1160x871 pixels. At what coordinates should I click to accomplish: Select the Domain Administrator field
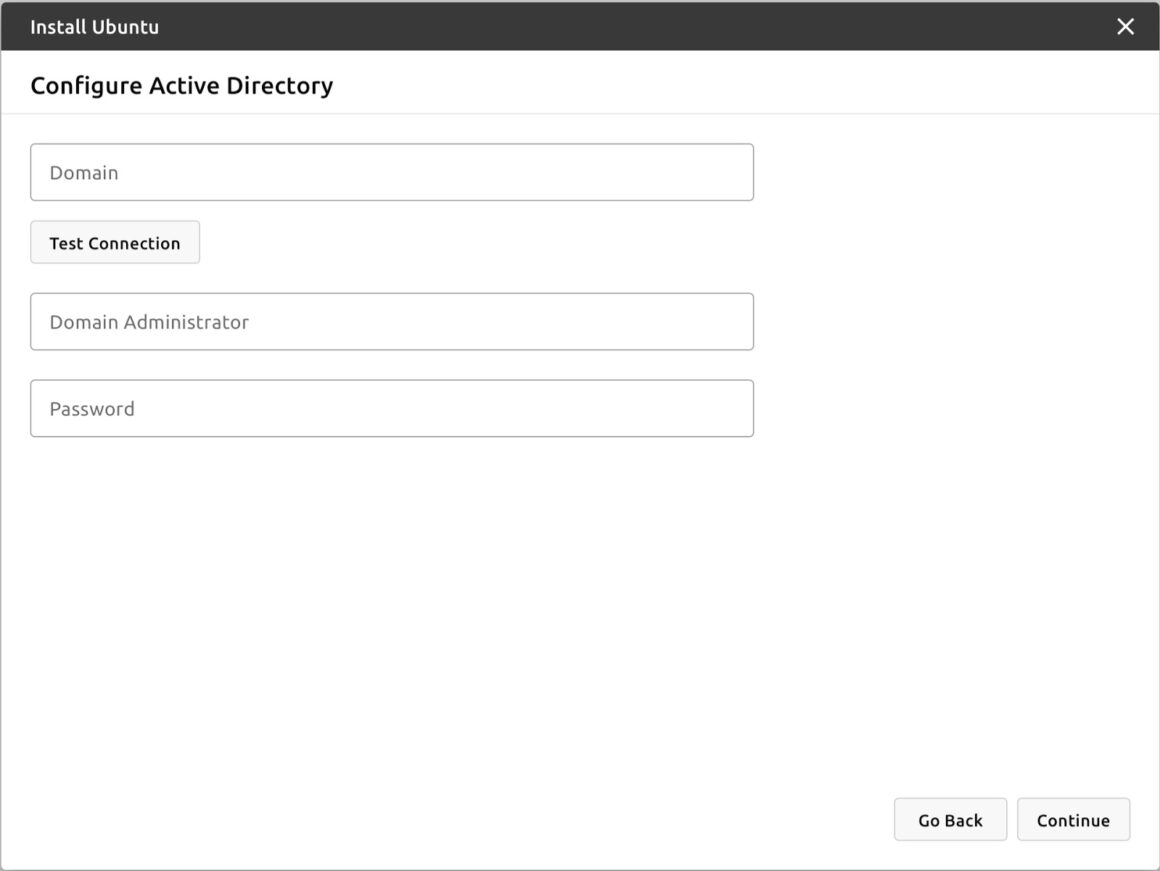[x=392, y=322]
